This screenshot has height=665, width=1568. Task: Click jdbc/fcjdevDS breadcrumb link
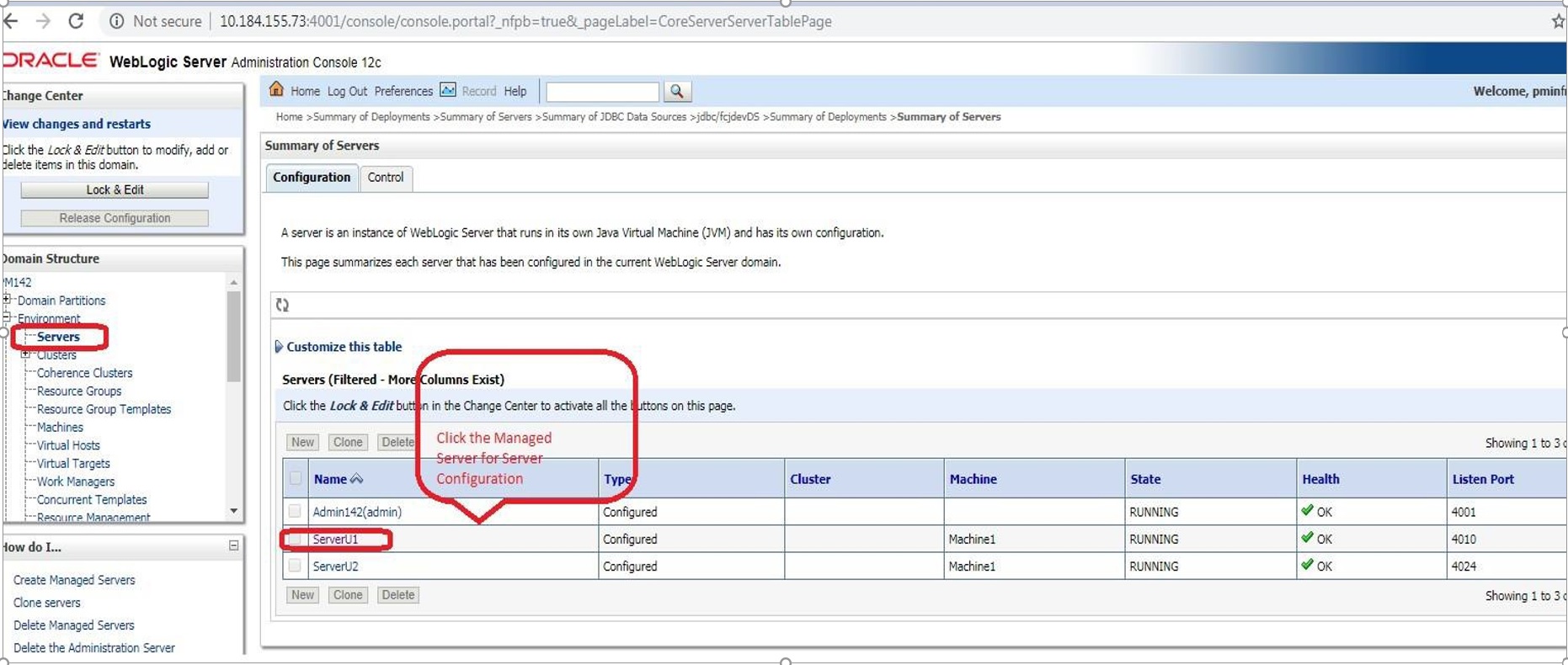[728, 117]
